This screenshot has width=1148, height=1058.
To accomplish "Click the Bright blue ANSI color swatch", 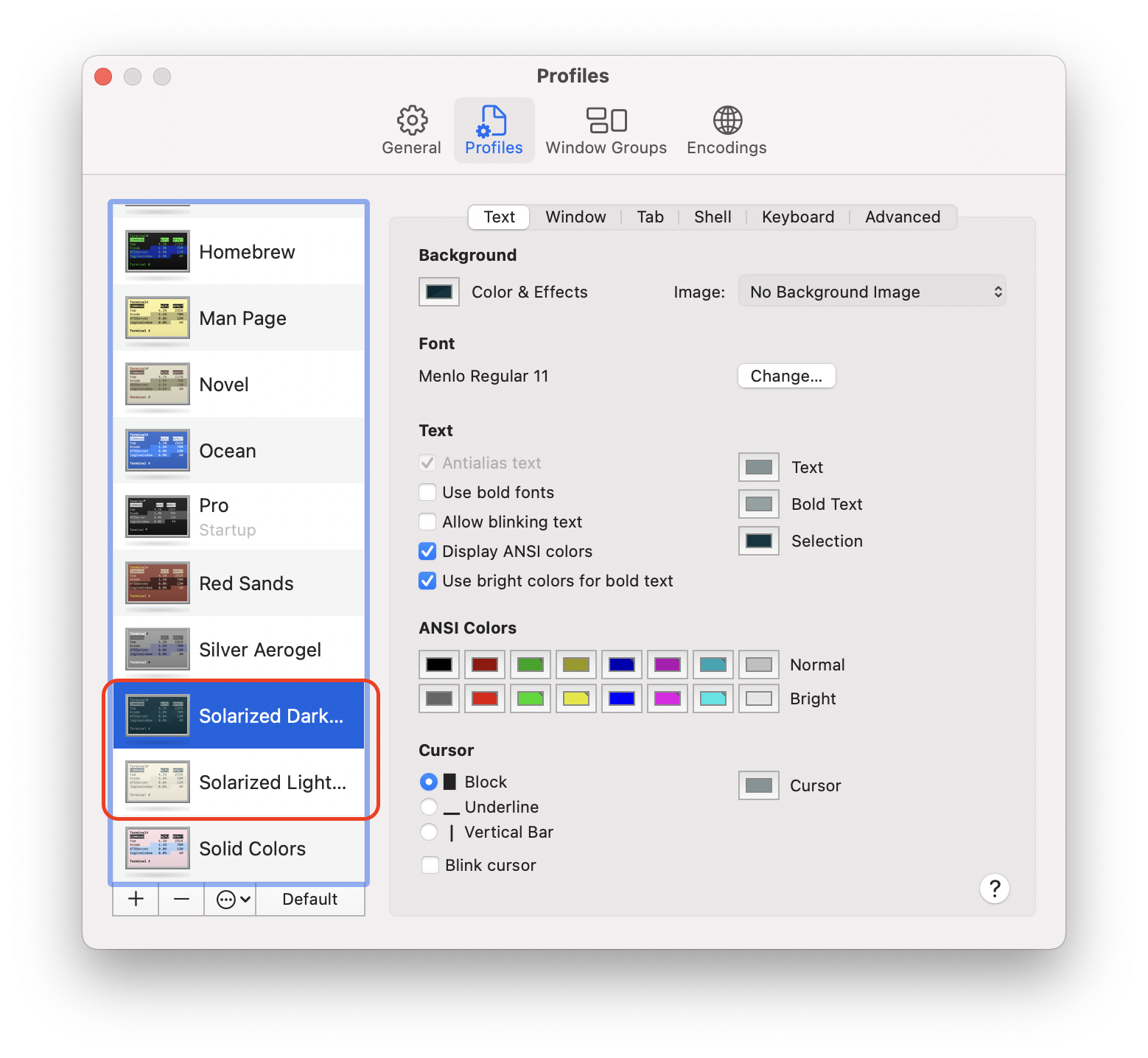I will point(622,698).
